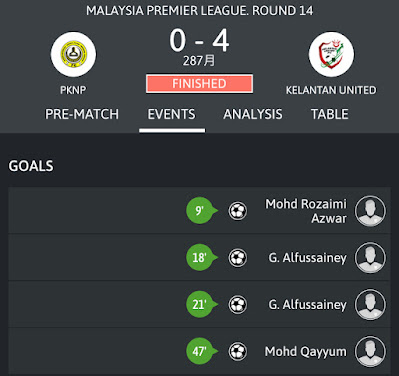Open the ANALYSIS tab
Image resolution: width=399 pixels, height=376 pixels.
(x=253, y=114)
